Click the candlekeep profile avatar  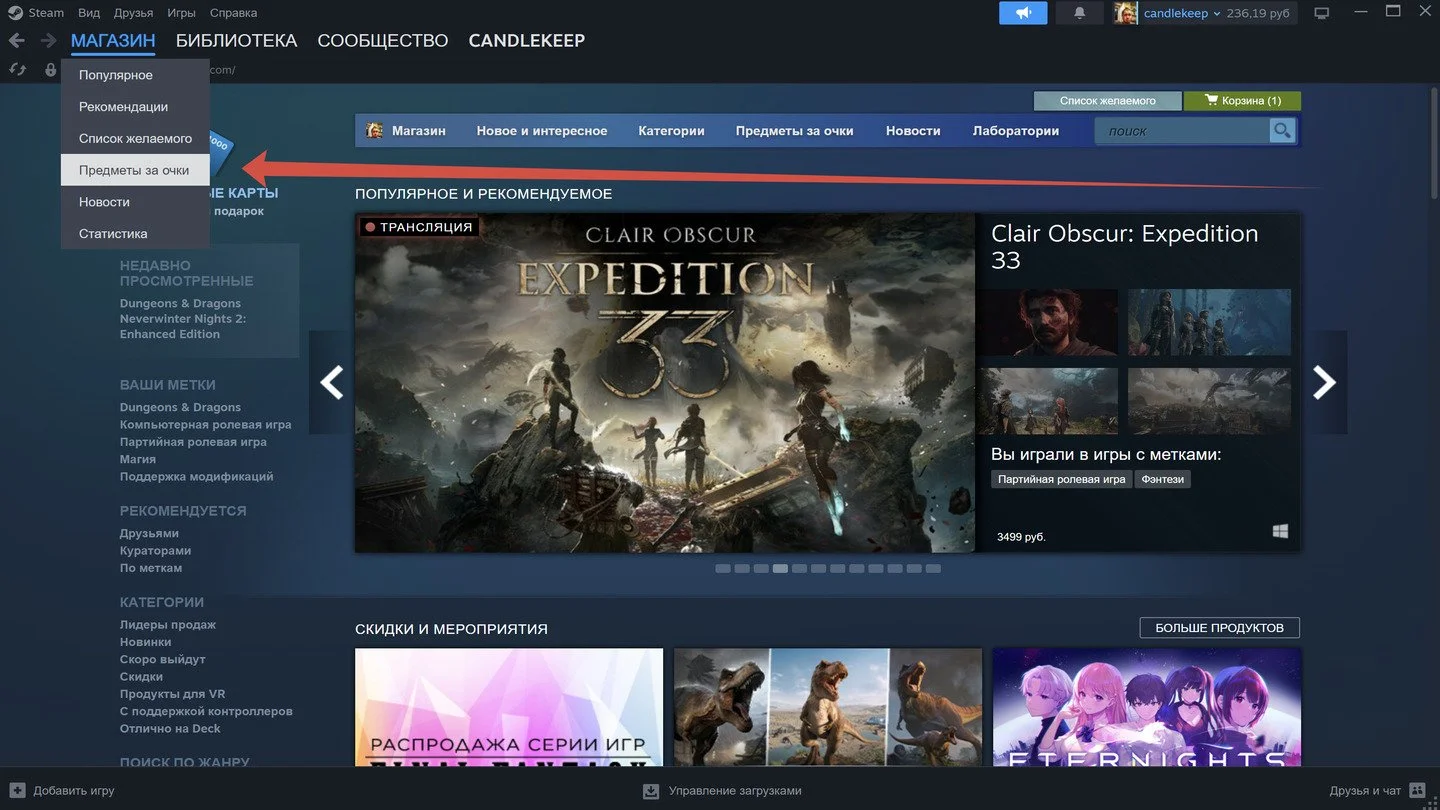[x=1126, y=13]
